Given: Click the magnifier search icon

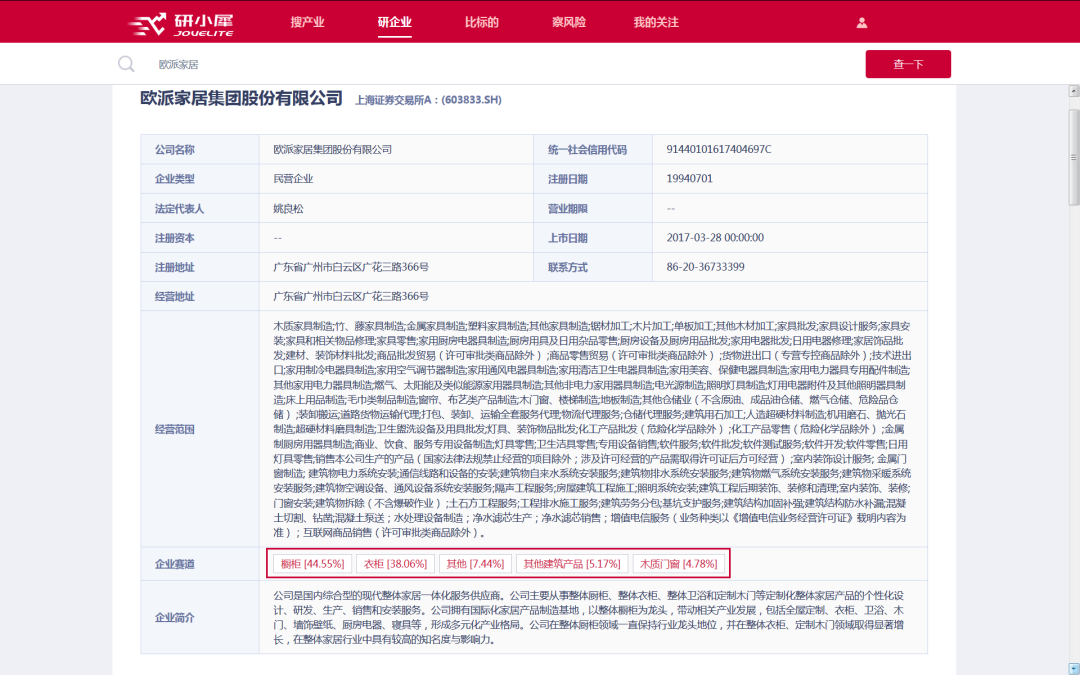Looking at the screenshot, I should pos(126,64).
